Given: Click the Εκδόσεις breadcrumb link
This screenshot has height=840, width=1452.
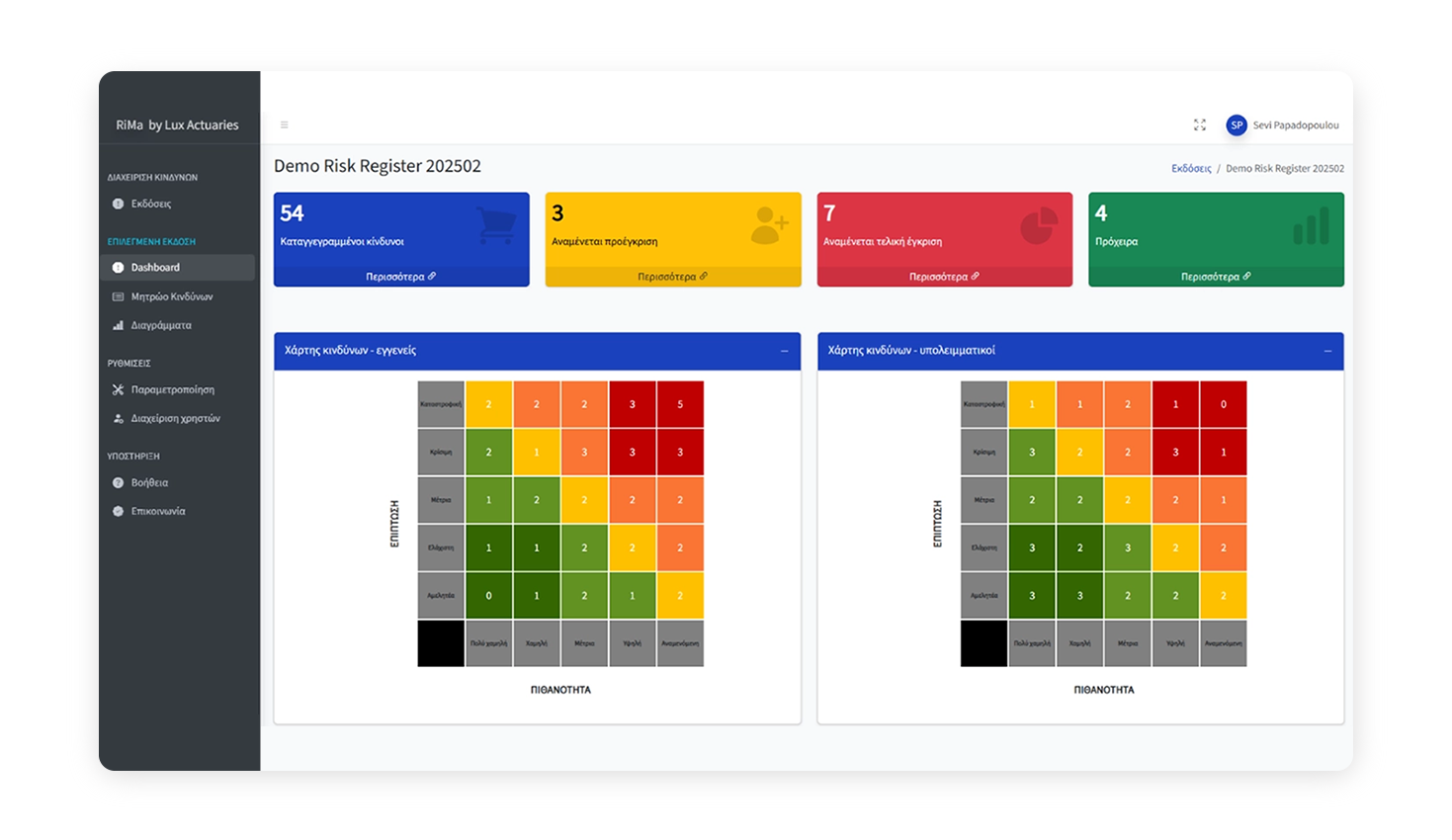Looking at the screenshot, I should [x=1191, y=169].
